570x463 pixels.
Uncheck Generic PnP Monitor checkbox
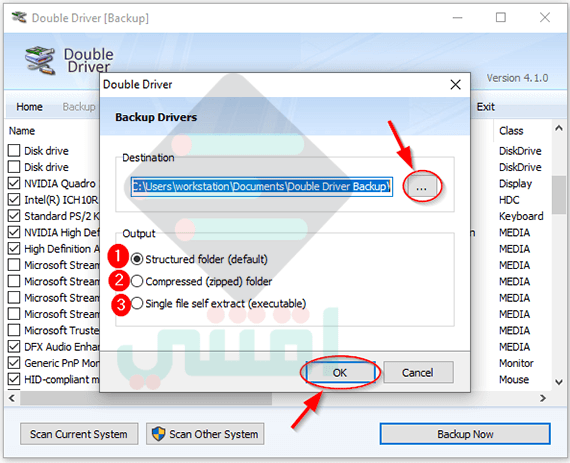pos(14,363)
